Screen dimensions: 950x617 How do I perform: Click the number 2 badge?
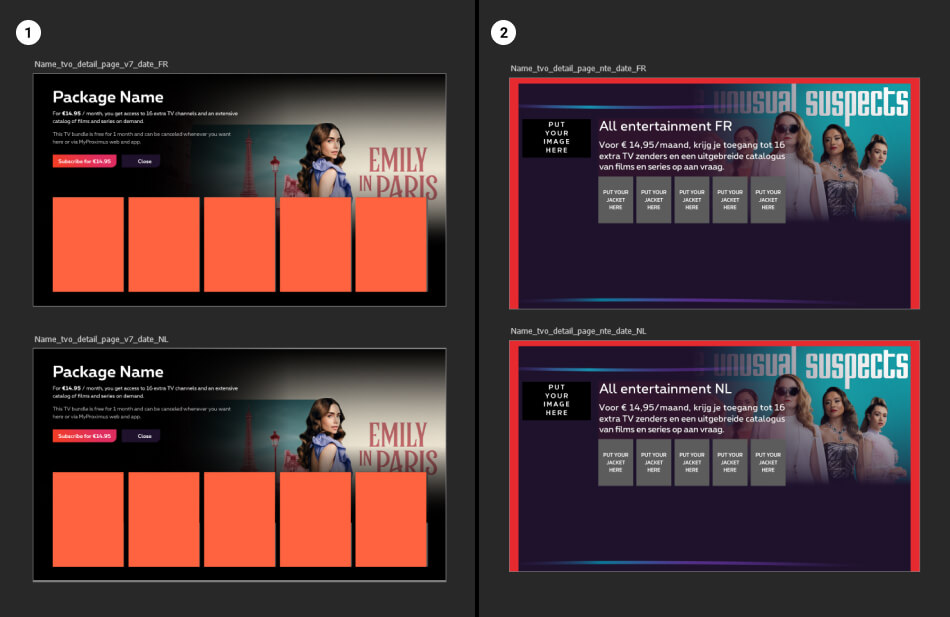pyautogui.click(x=504, y=33)
